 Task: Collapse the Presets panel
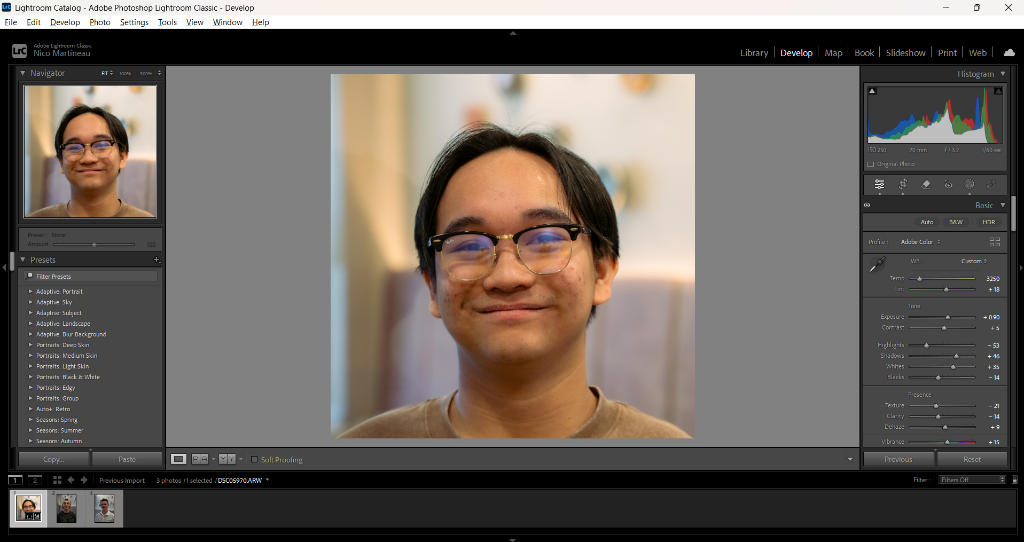[x=22, y=260]
